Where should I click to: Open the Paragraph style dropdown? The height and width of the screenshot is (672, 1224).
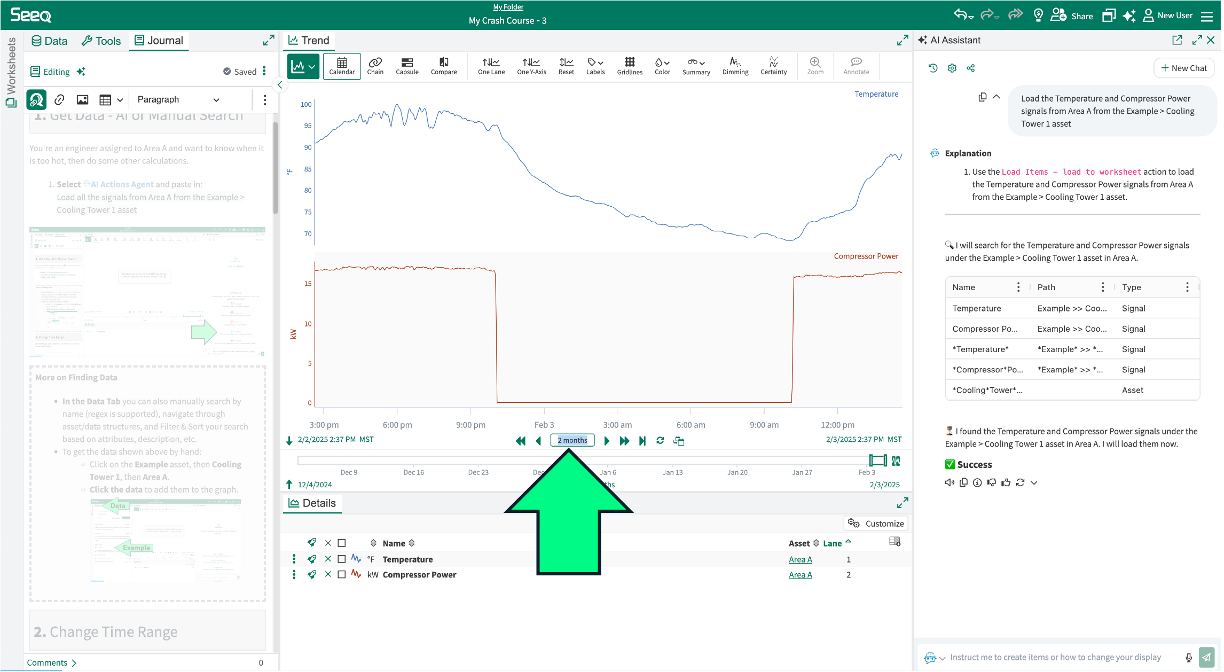[x=178, y=100]
